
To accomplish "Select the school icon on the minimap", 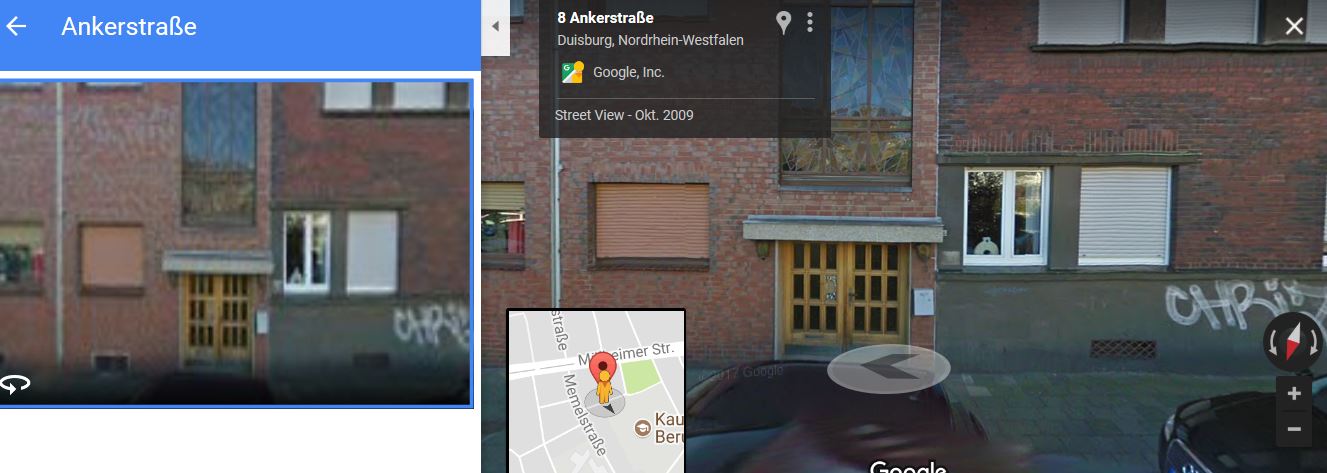I will point(642,428).
